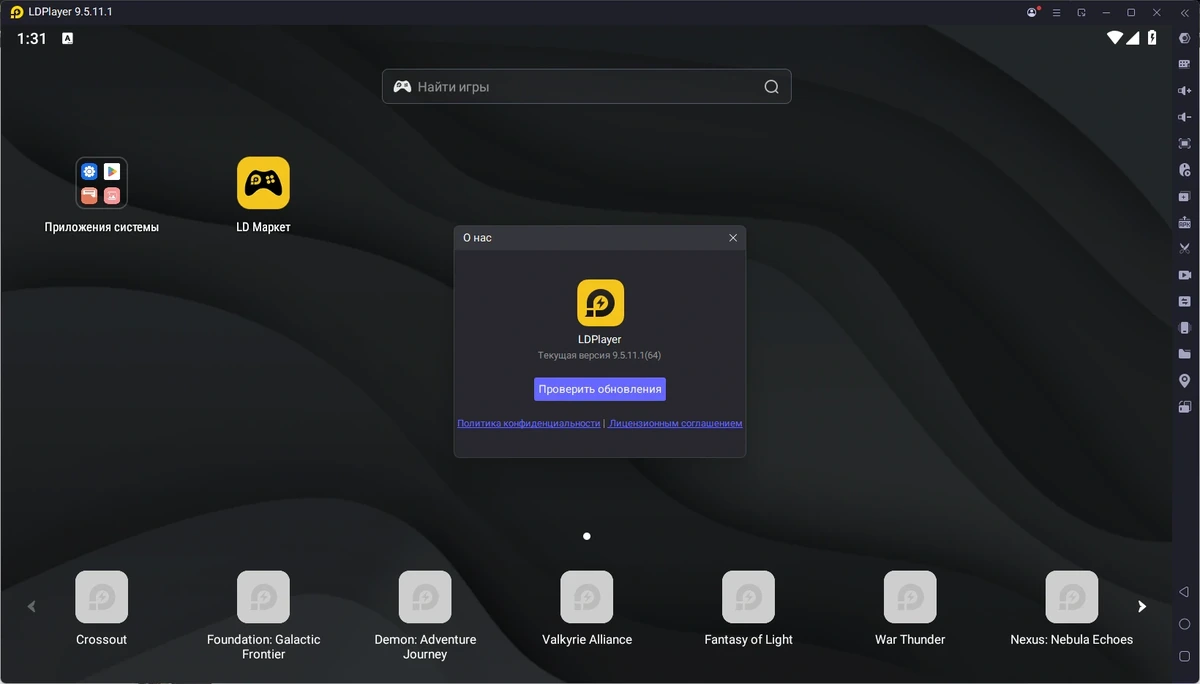Viewport: 1200px width, 684px height.
Task: Open the shared folder sidebar icon
Action: click(1185, 354)
